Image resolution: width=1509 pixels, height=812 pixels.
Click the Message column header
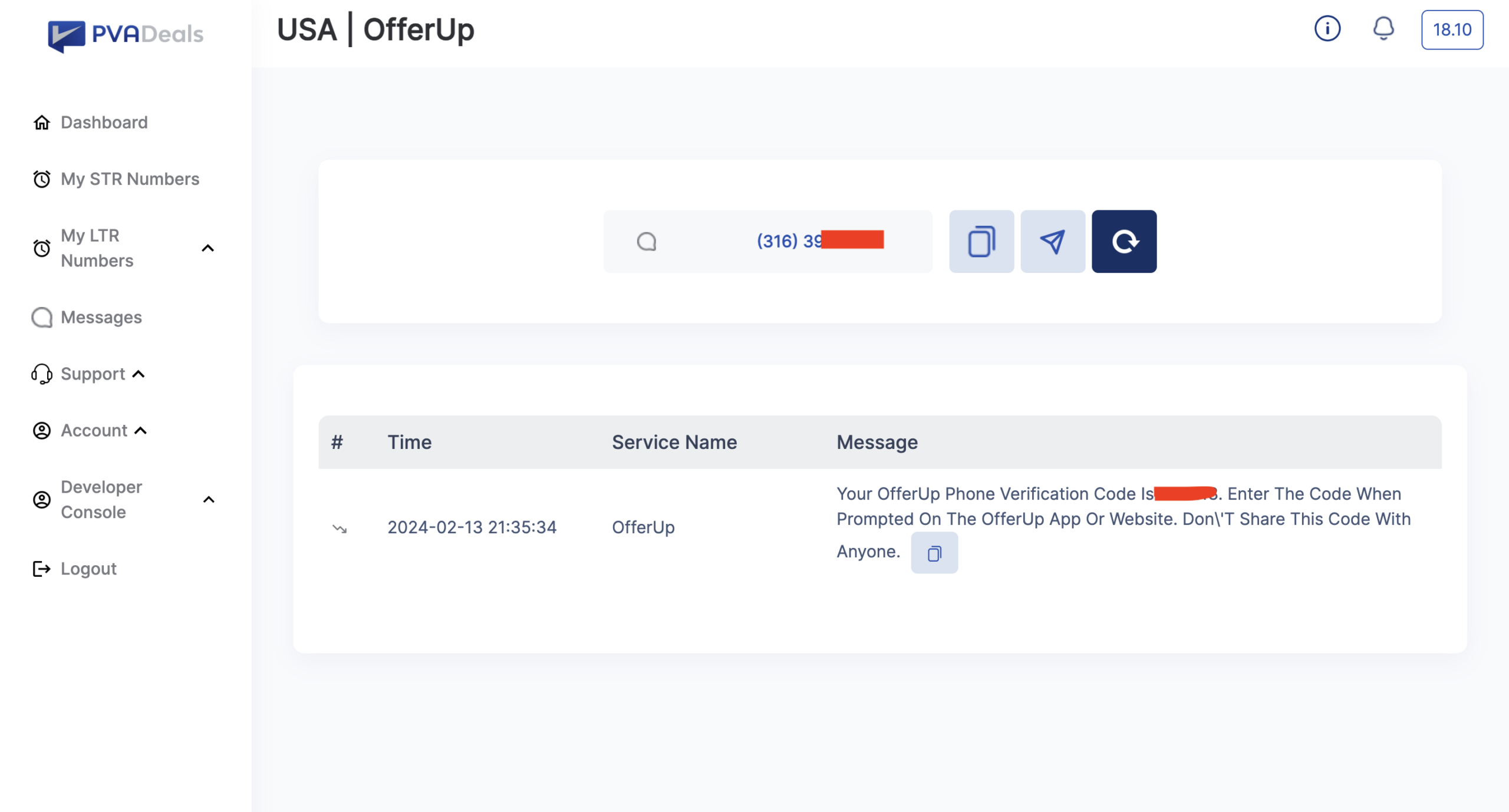click(x=877, y=443)
